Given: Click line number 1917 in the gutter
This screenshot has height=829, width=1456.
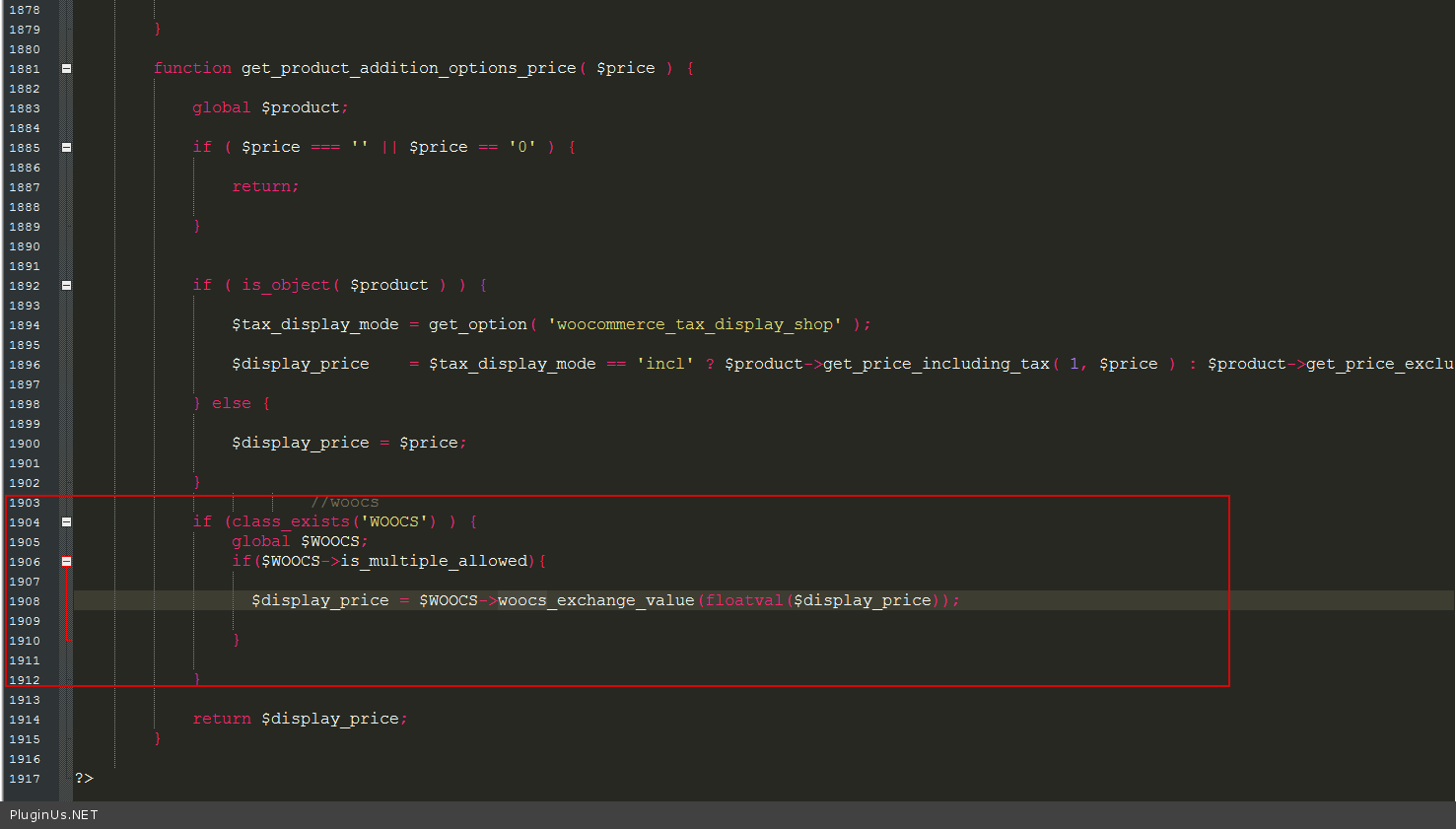Looking at the screenshot, I should pyautogui.click(x=25, y=779).
